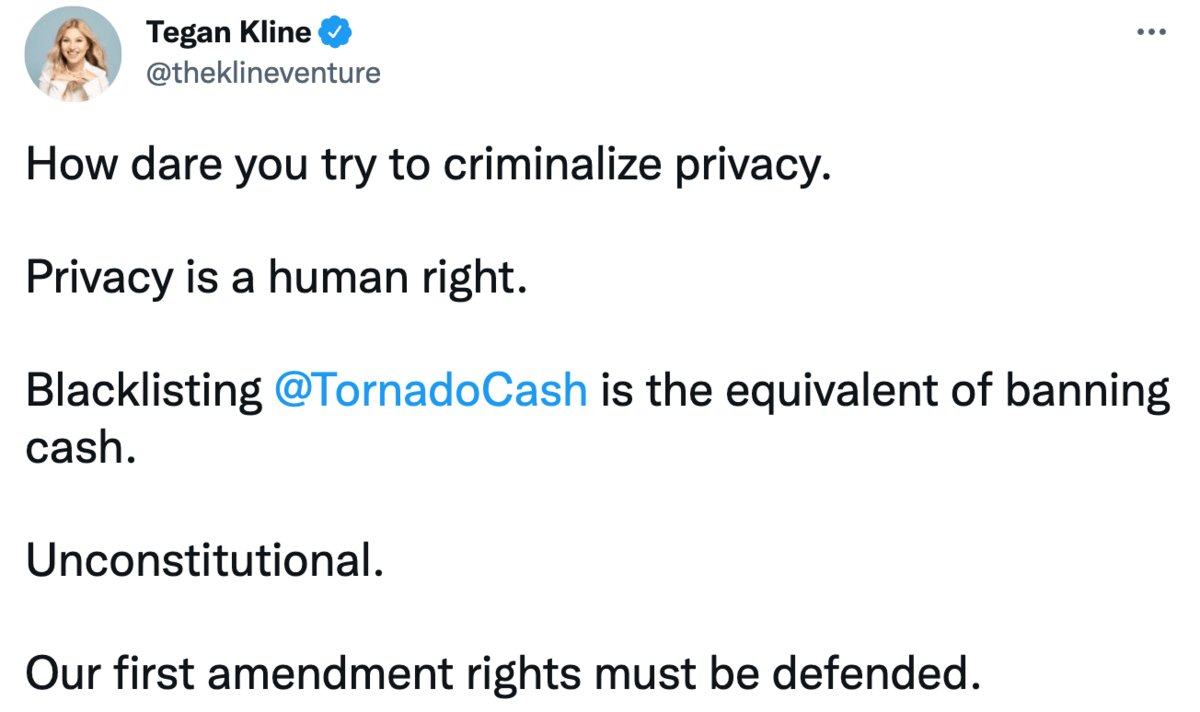The height and width of the screenshot is (712, 1200).
Task: Click the phrase 'is the equivalent of banning'
Action: coord(885,390)
